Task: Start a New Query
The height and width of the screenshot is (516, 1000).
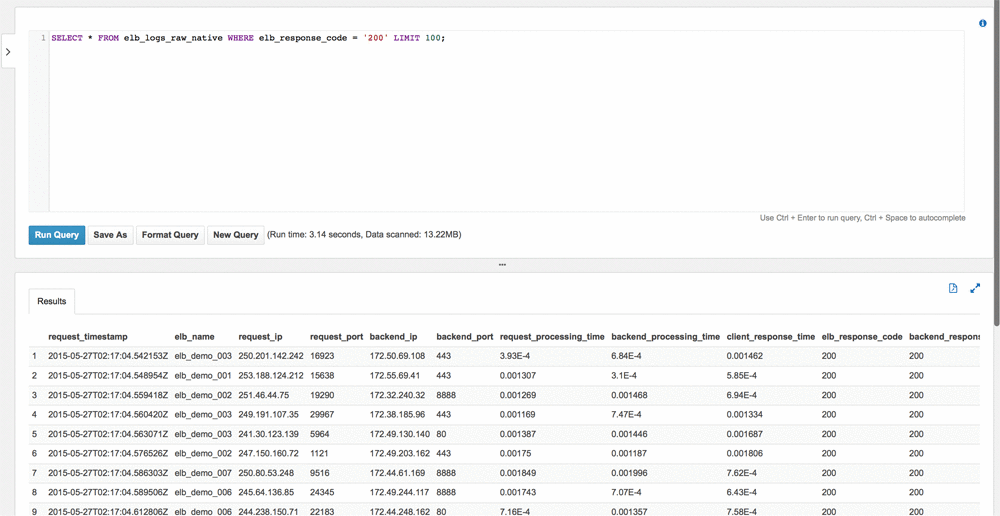Action: pos(235,235)
